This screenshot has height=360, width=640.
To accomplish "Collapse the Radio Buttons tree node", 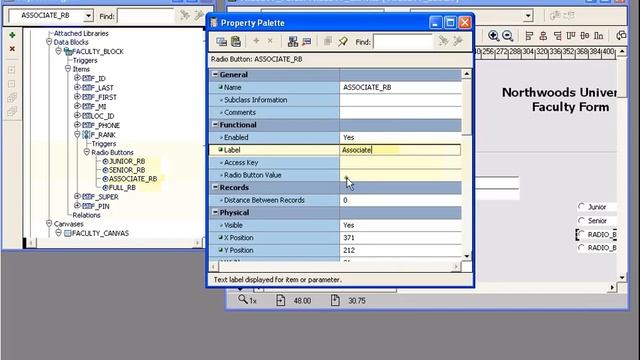I will tap(87, 152).
